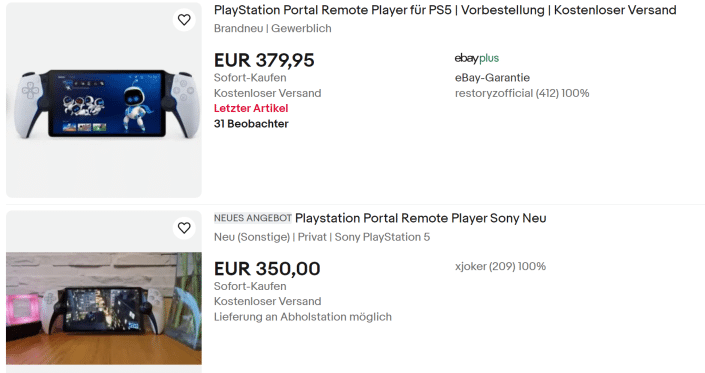
Task: Click 'Sofort-Kaufen' under EUR 379,95
Action: click(250, 78)
